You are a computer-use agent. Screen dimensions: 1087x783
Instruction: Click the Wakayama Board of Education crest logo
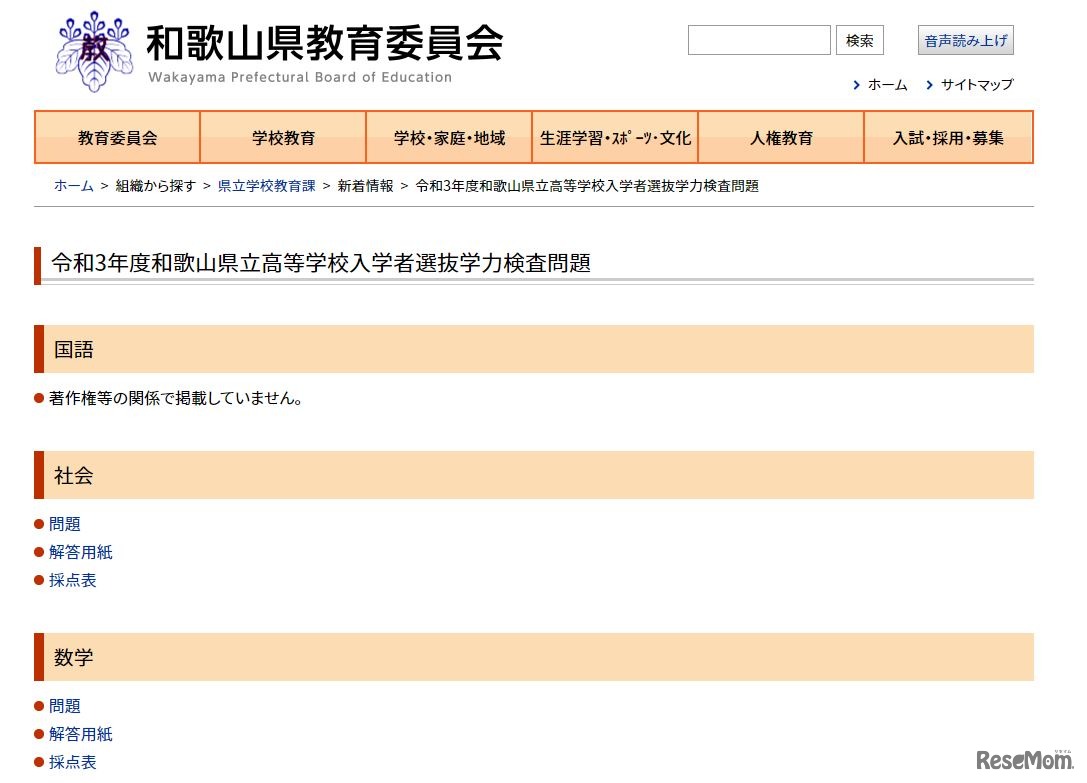point(94,52)
